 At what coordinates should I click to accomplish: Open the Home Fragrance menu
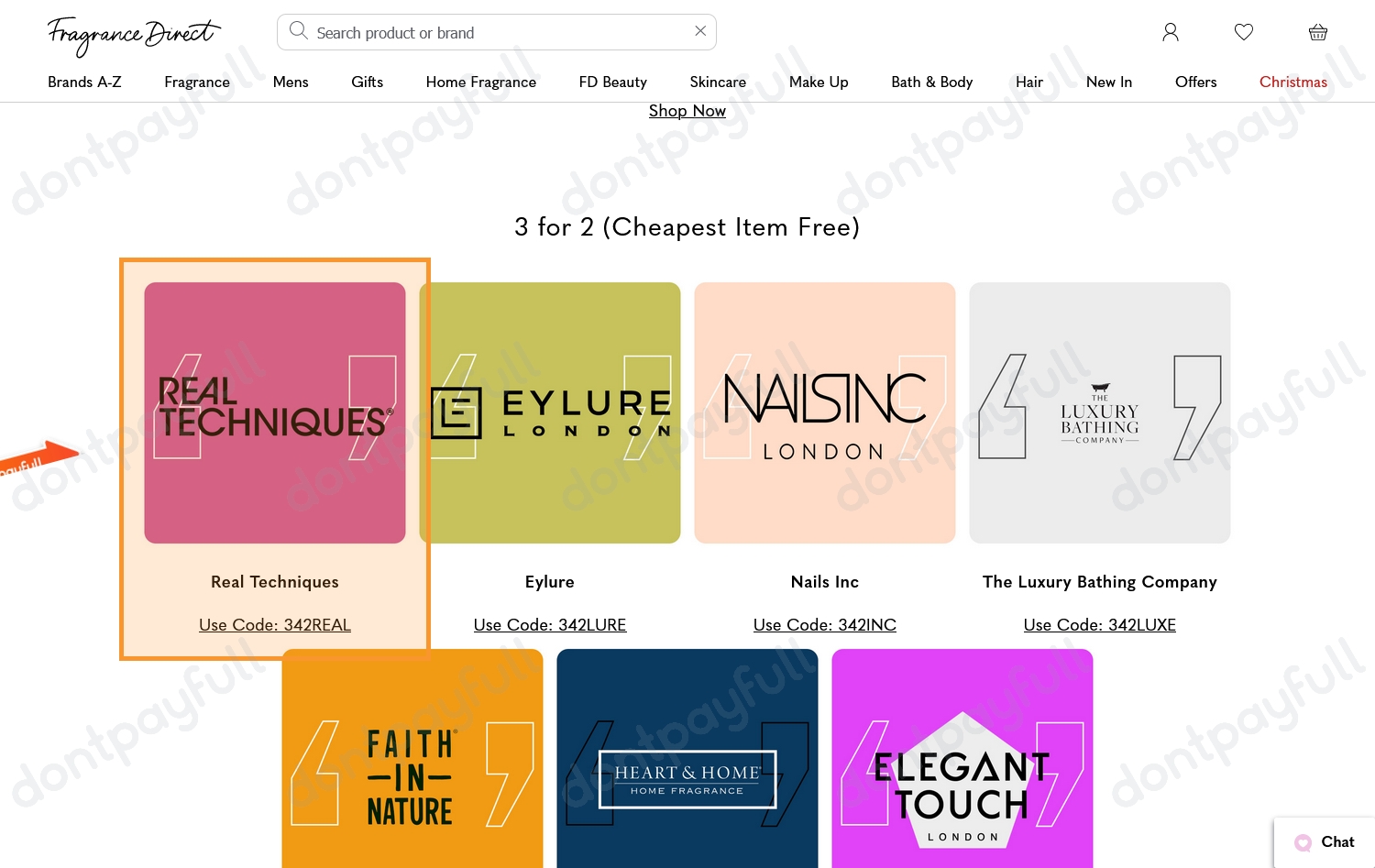(481, 82)
